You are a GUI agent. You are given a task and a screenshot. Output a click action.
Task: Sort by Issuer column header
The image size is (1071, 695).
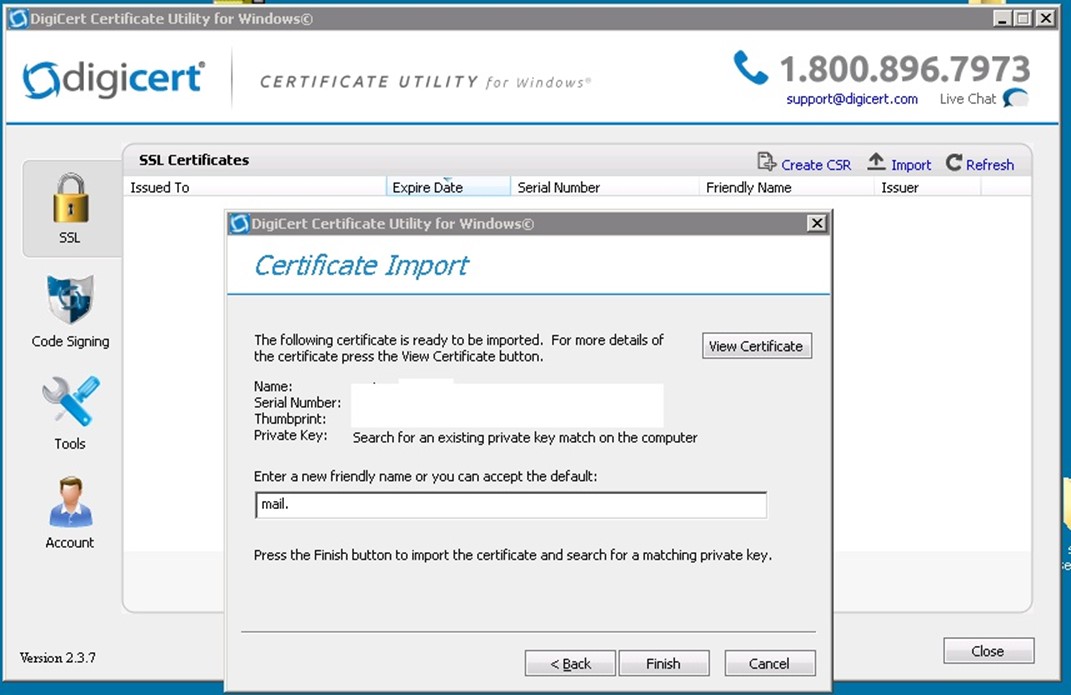click(x=928, y=187)
